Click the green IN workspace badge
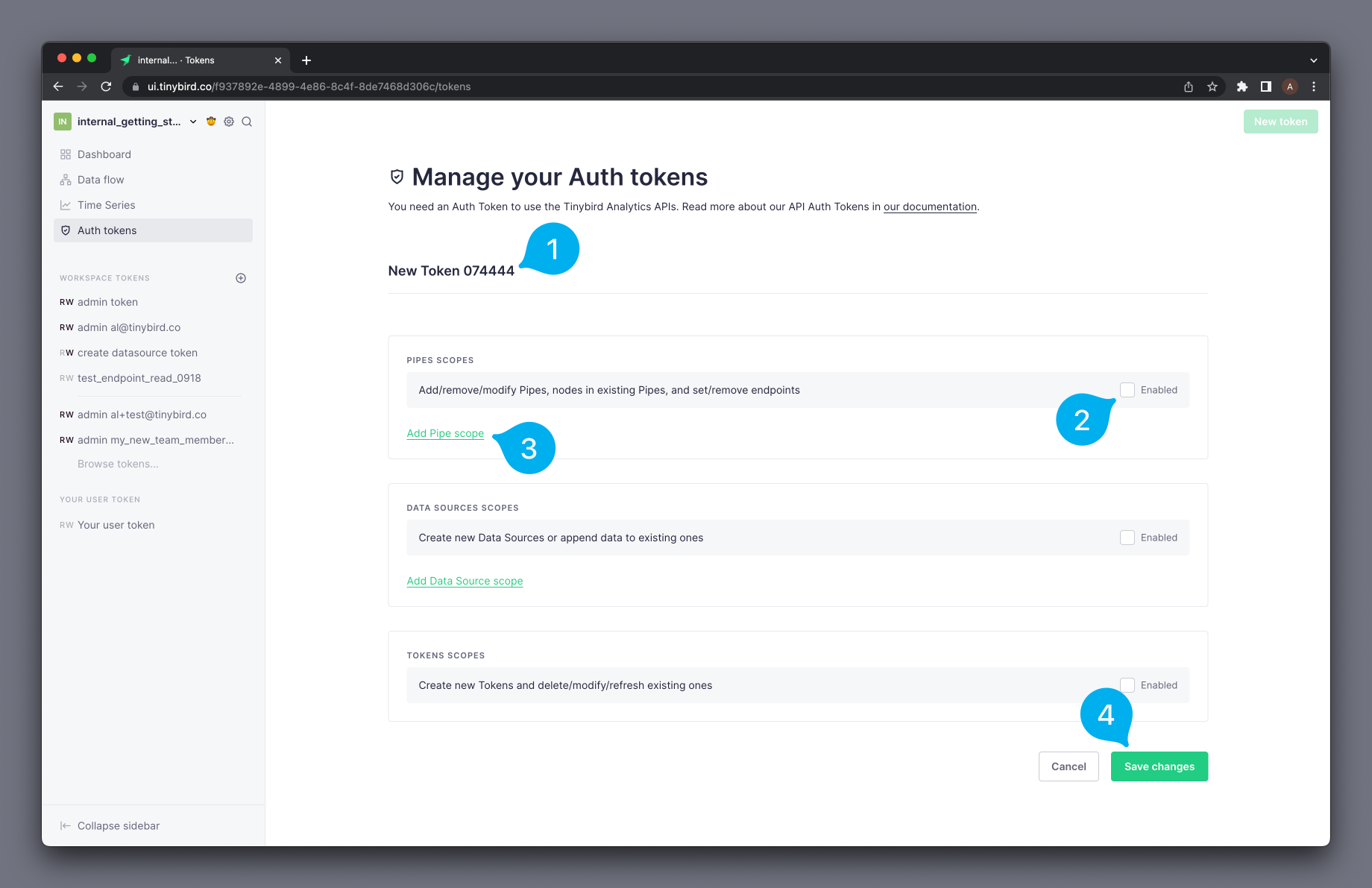The width and height of the screenshot is (1372, 888). click(x=63, y=122)
